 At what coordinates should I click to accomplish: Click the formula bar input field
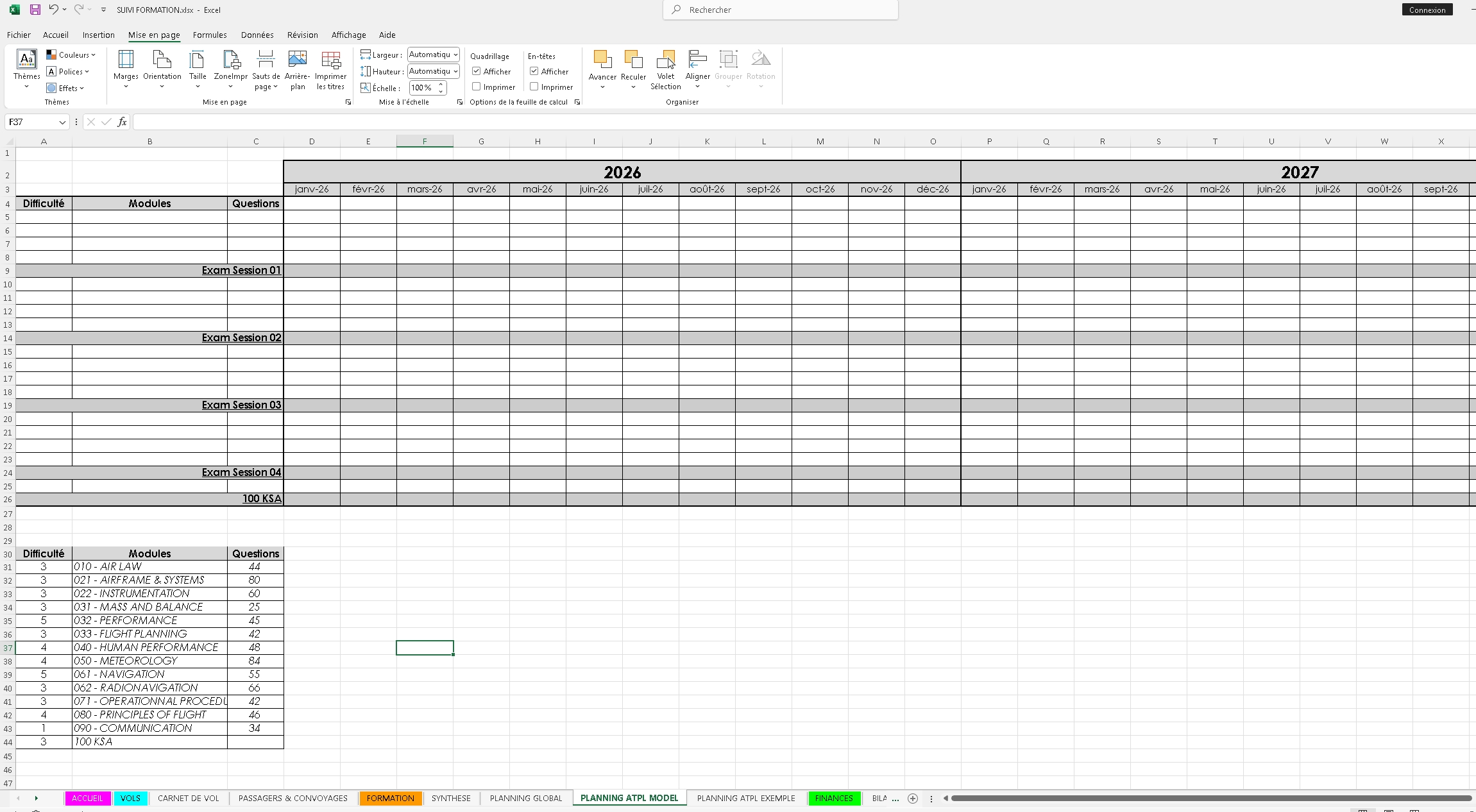click(x=804, y=122)
